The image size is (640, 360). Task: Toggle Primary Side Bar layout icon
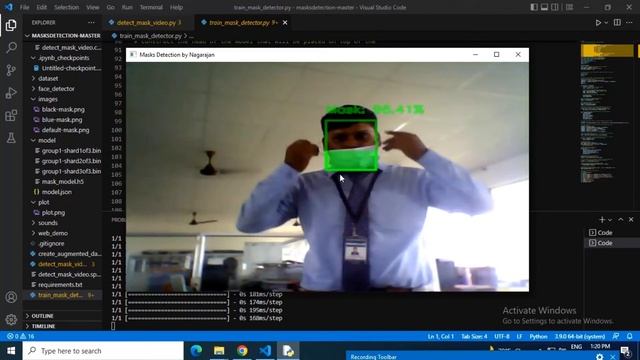click(534, 7)
